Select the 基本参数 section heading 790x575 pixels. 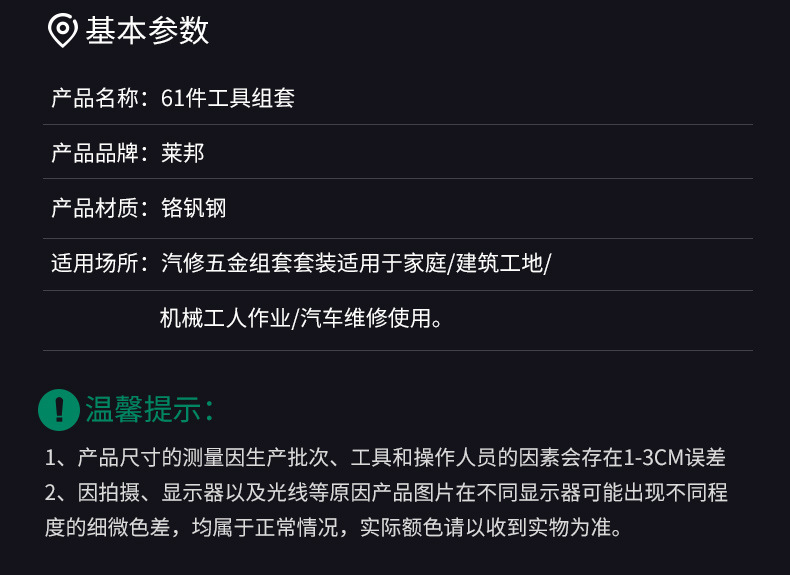click(x=147, y=31)
